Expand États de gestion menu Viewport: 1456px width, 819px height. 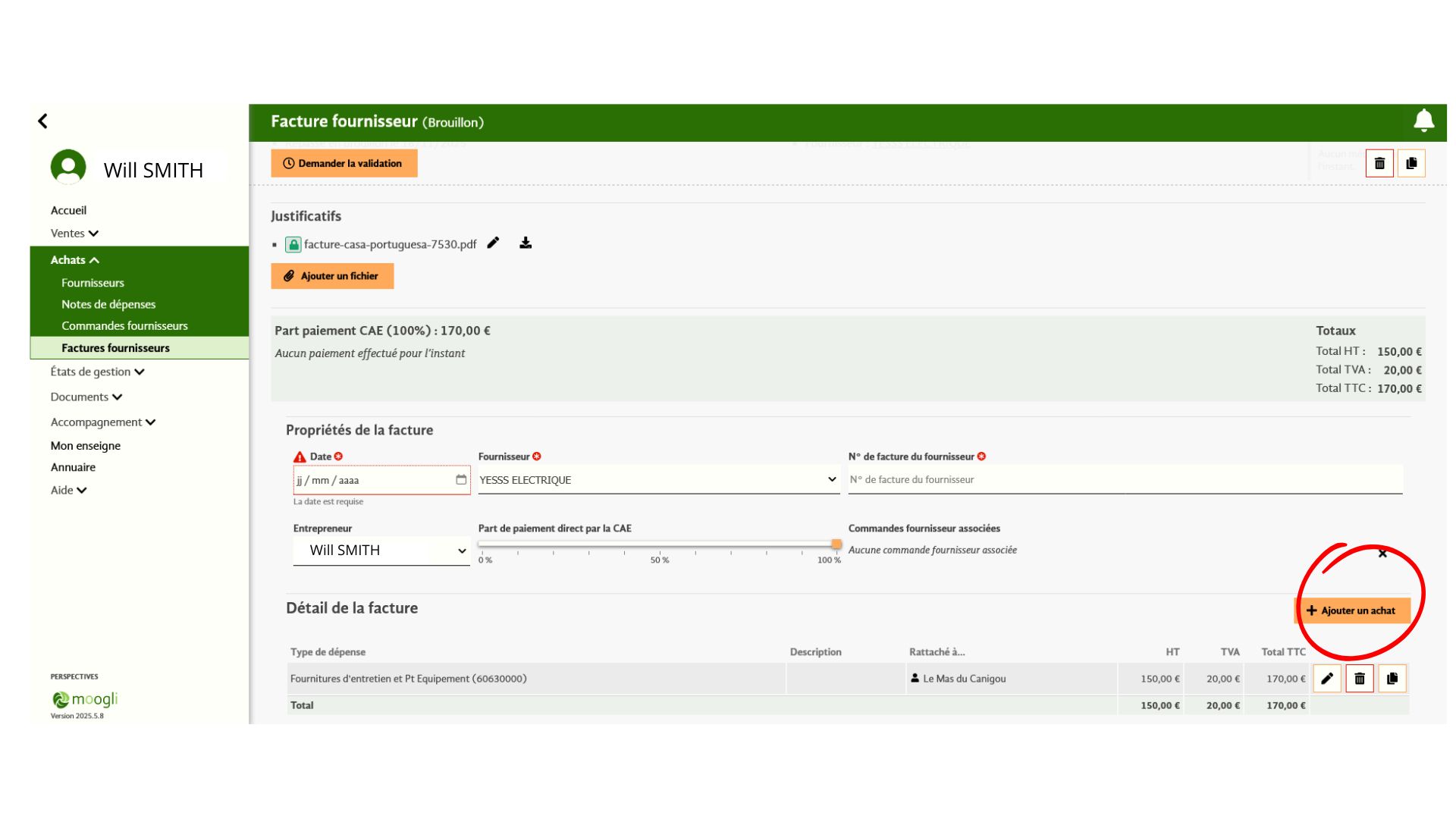(x=97, y=372)
